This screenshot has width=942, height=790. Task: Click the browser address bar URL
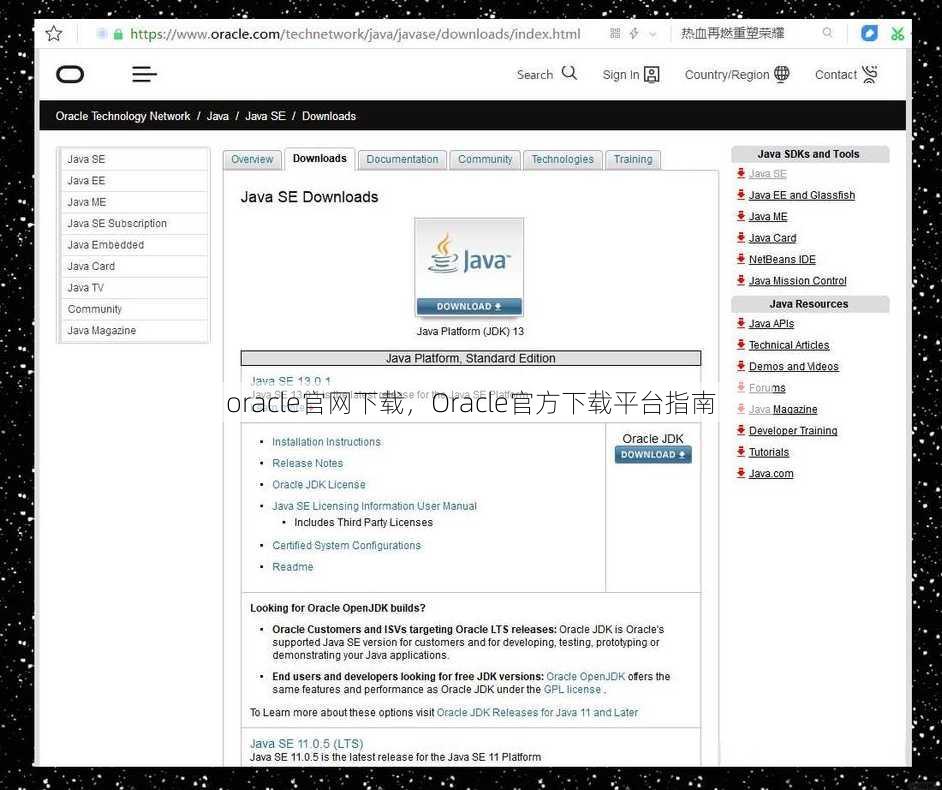354,34
